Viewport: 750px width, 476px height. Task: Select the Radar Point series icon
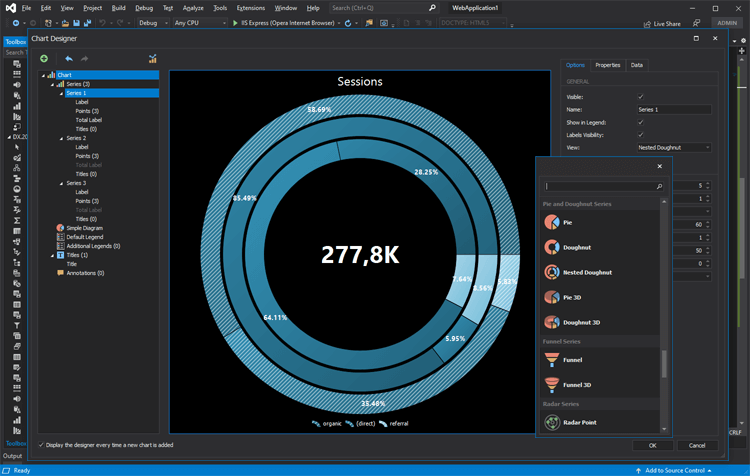[552, 422]
